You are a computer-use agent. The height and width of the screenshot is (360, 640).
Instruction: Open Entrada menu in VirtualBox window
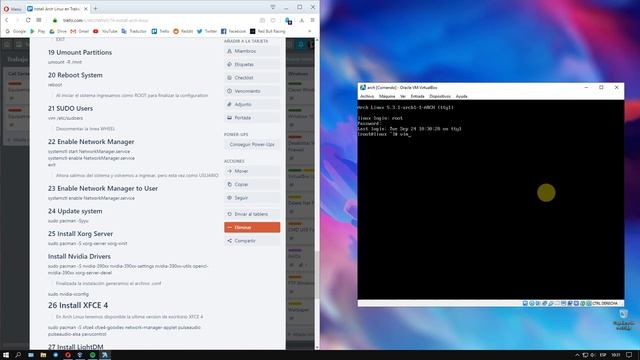click(x=417, y=96)
